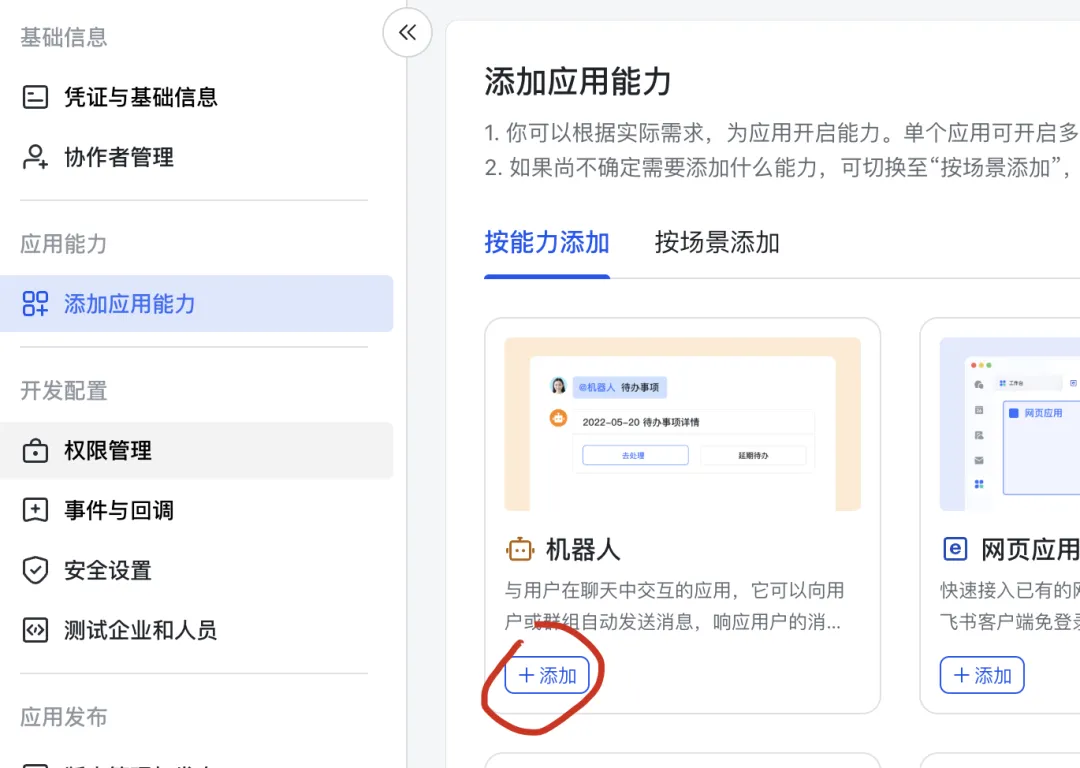Switch to the 按能力添加 tab

547,242
